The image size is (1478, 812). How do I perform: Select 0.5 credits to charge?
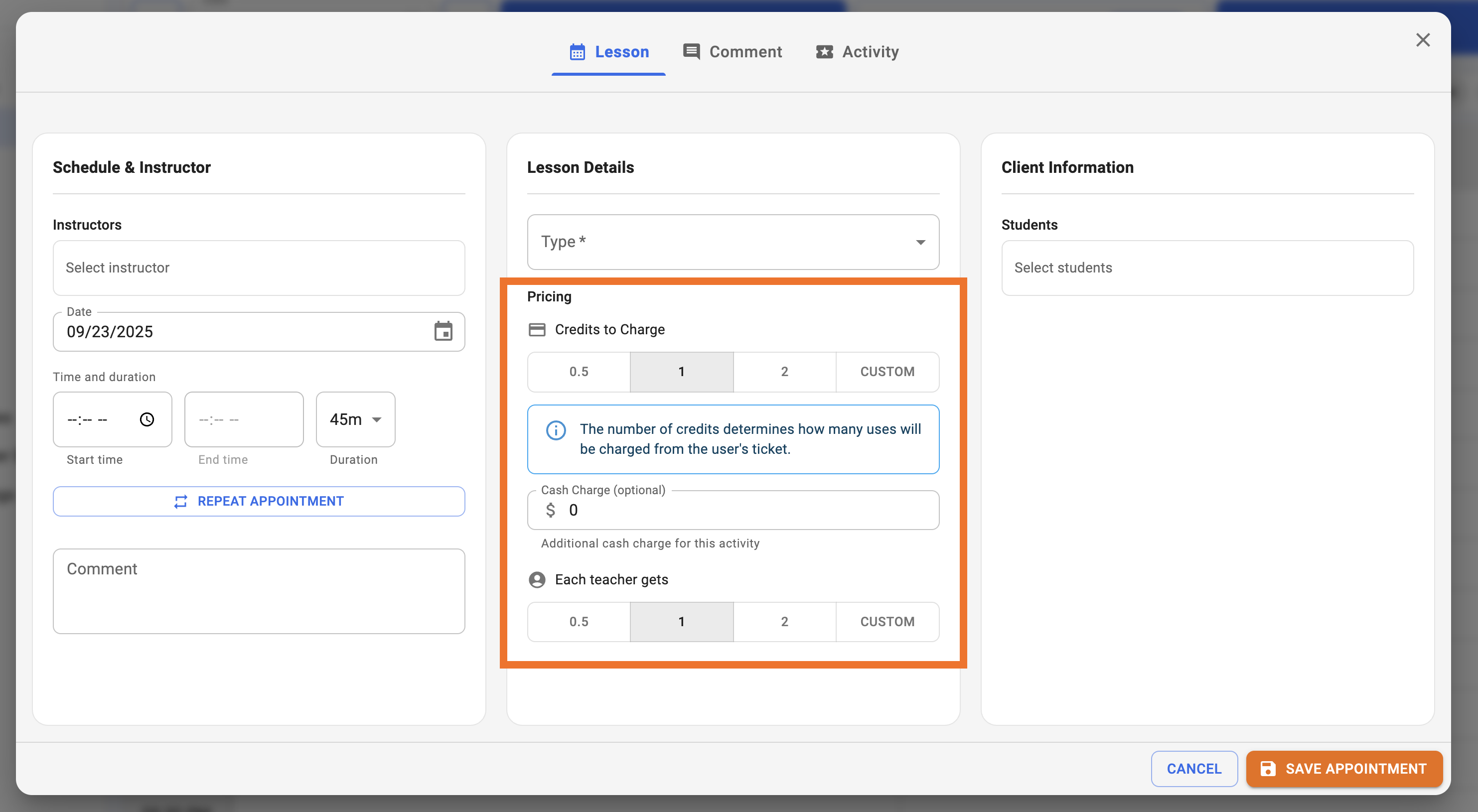pos(579,372)
